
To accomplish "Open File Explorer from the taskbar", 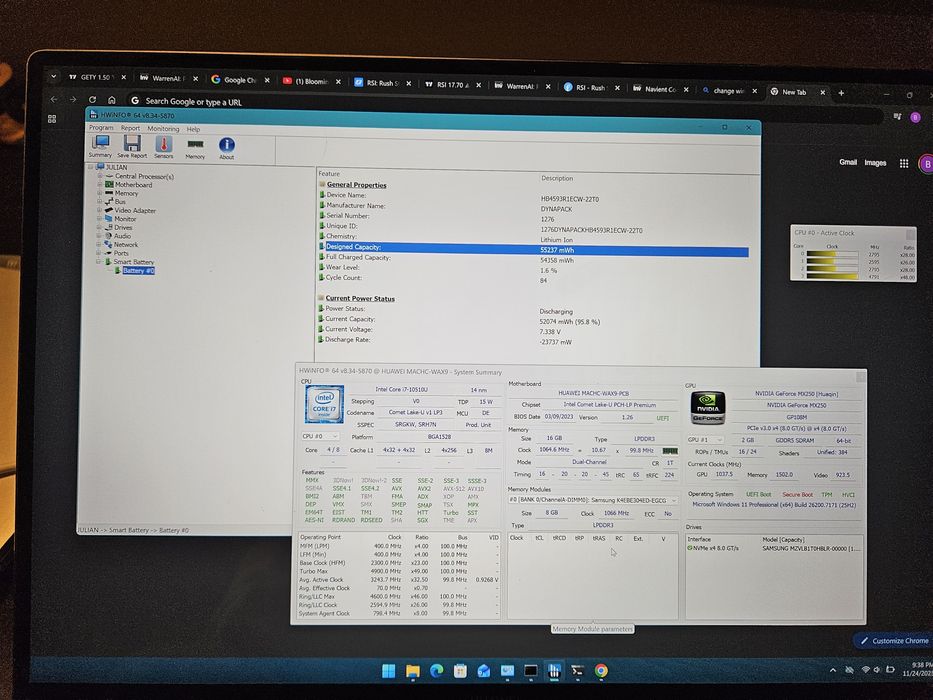I will click(412, 671).
